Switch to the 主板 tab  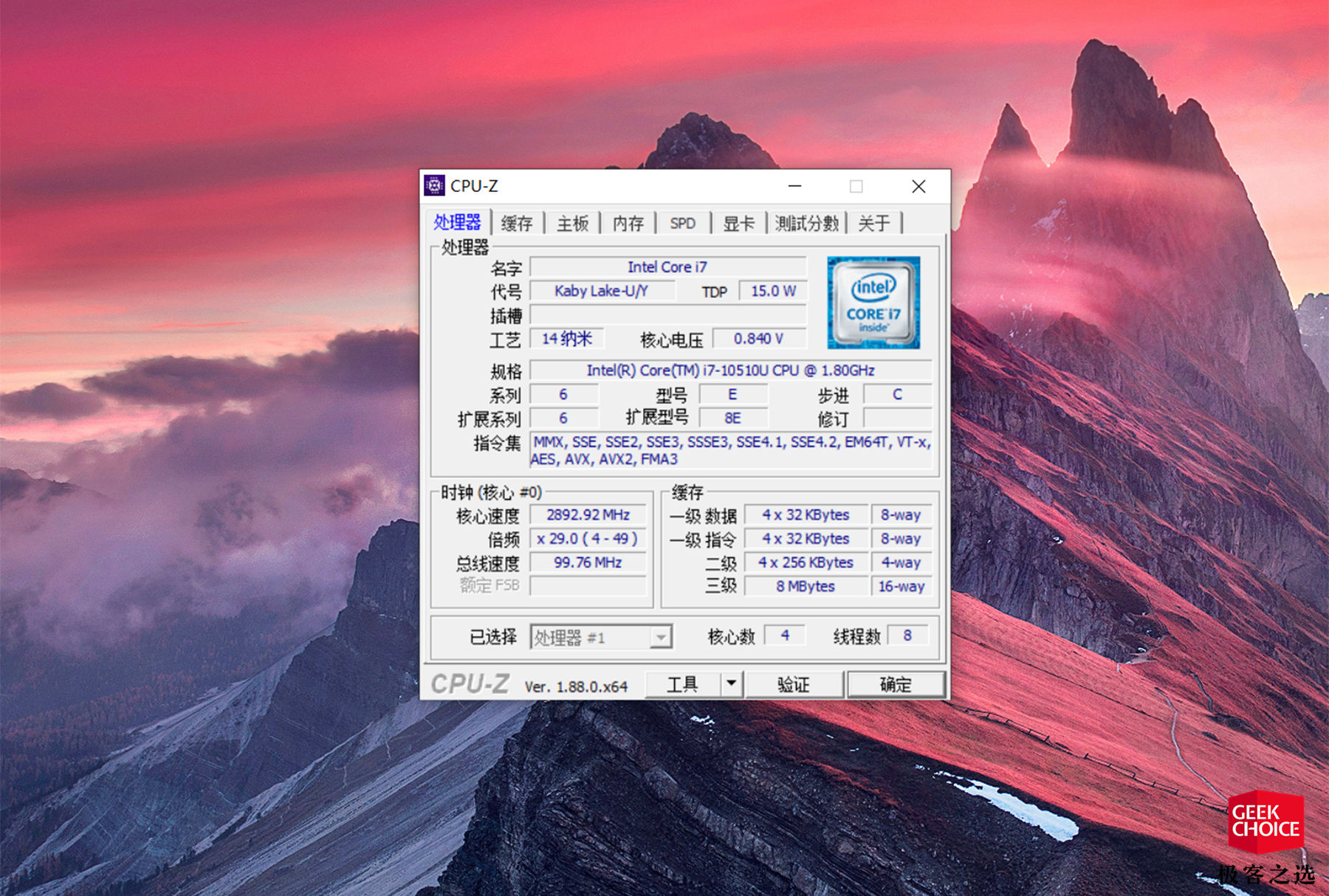(573, 223)
